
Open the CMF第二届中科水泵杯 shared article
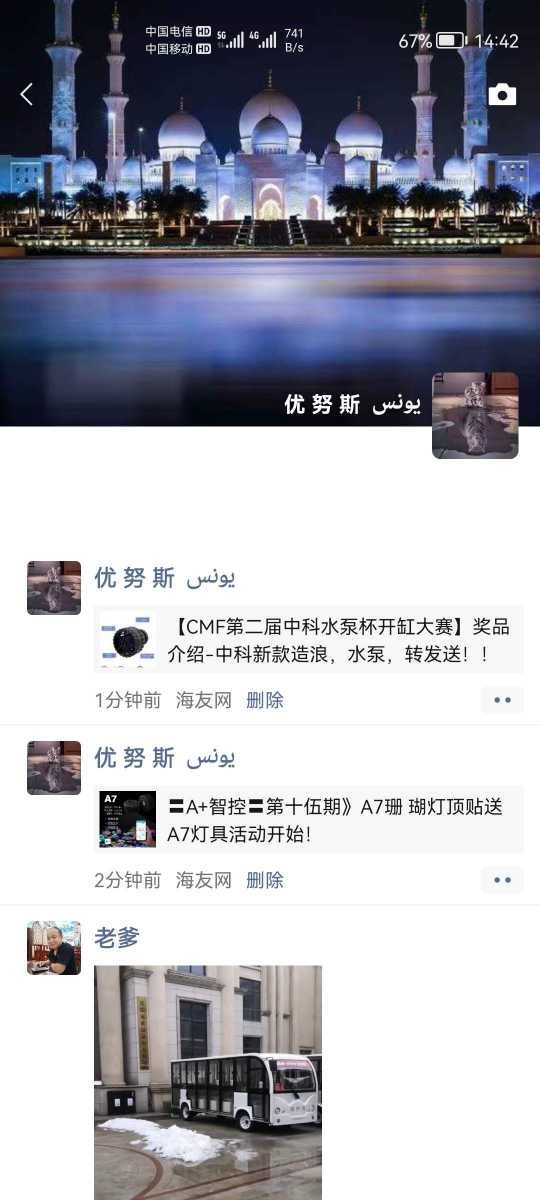(309, 640)
